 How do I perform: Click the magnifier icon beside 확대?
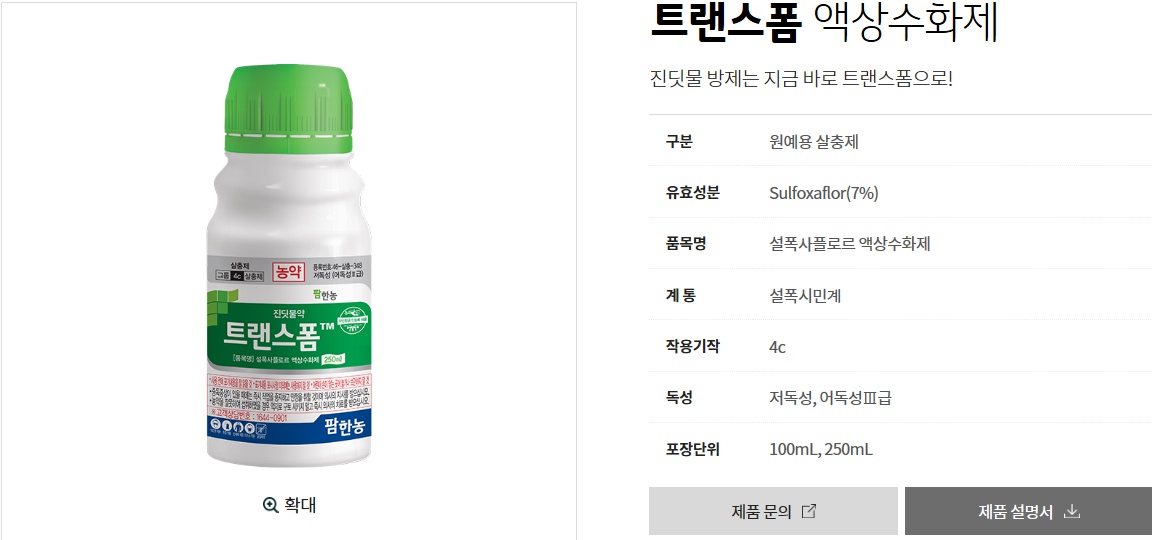[270, 505]
